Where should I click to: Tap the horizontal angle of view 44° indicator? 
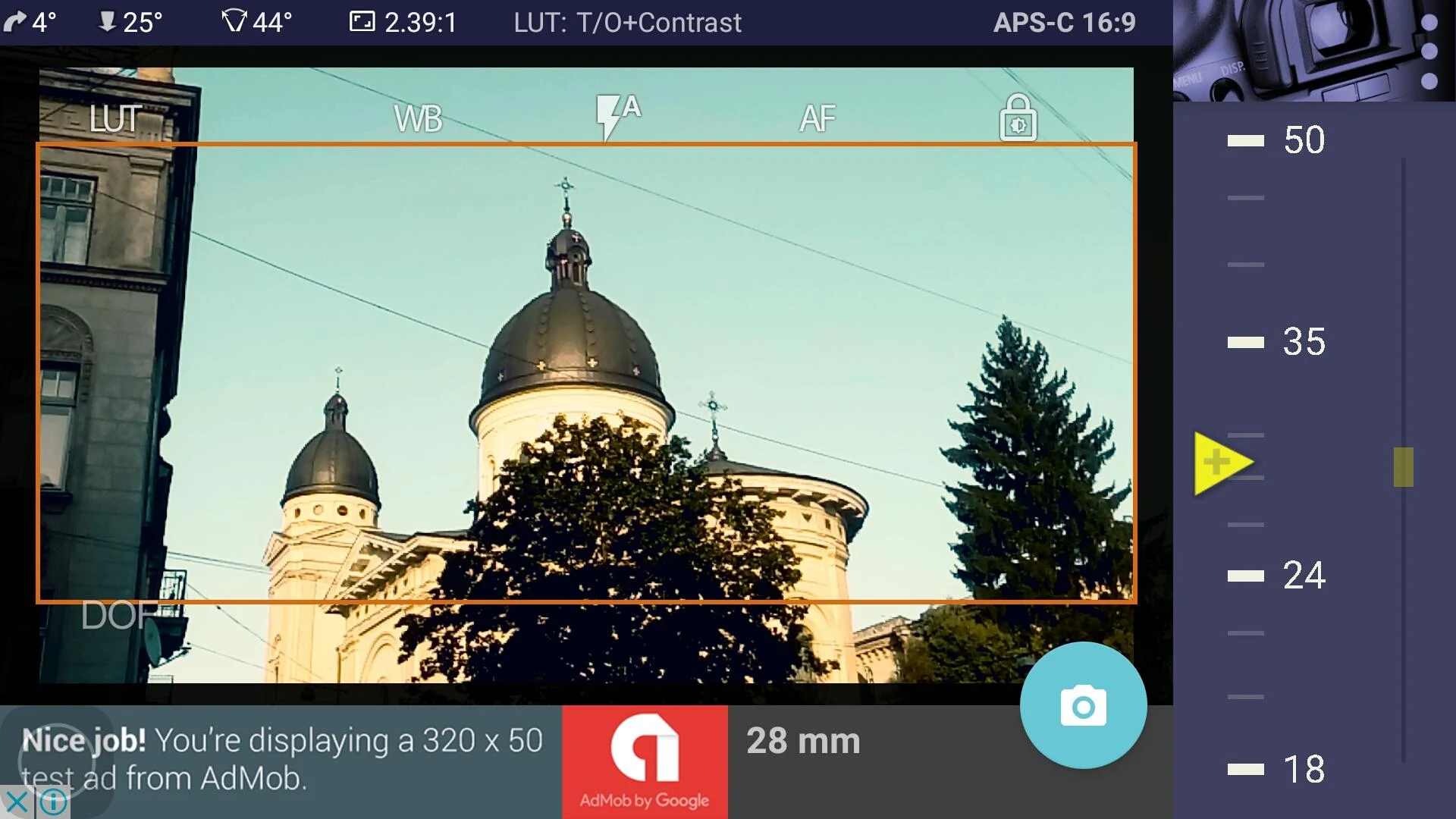click(256, 22)
